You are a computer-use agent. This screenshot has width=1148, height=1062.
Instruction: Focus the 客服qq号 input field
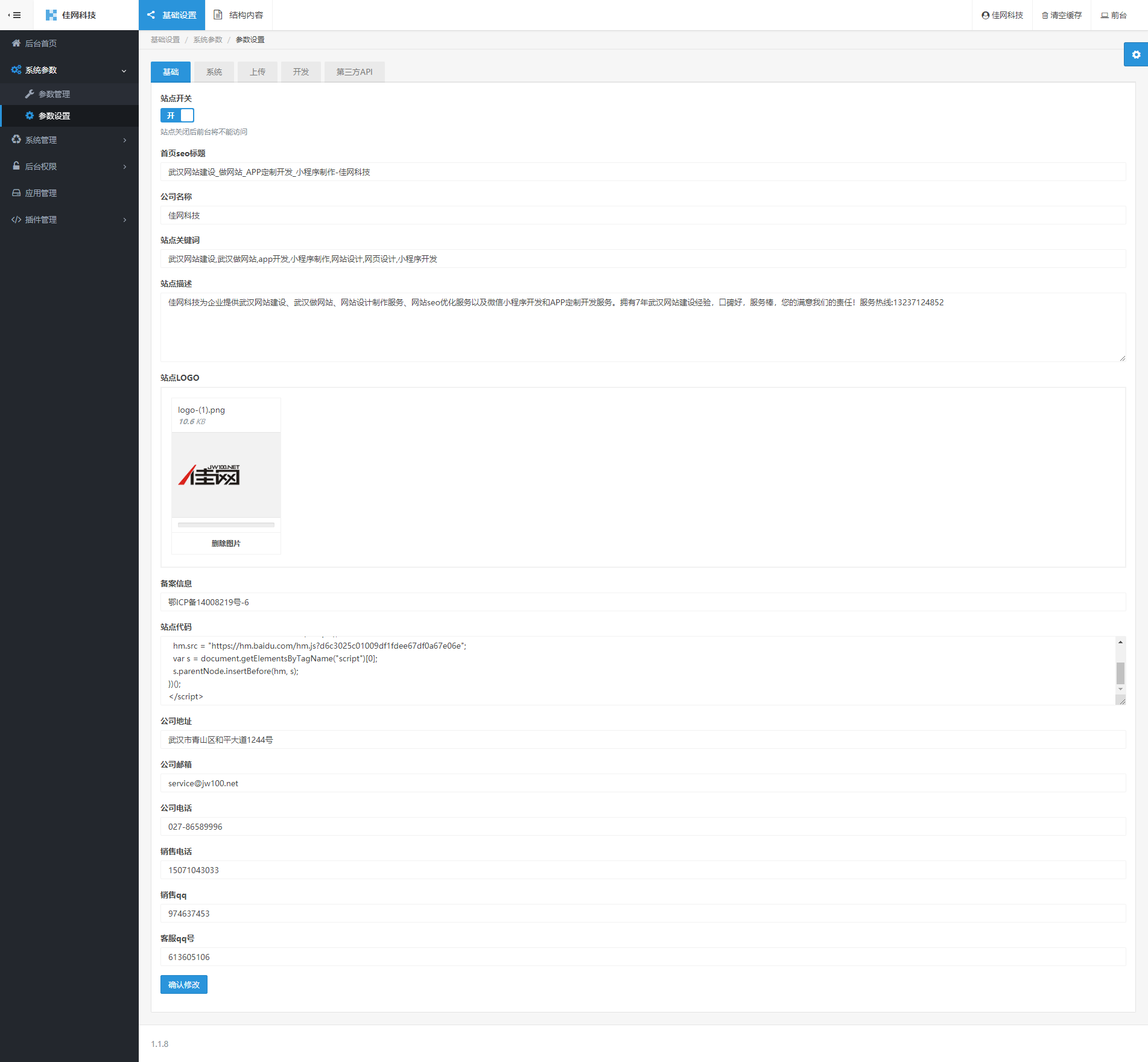click(x=643, y=957)
